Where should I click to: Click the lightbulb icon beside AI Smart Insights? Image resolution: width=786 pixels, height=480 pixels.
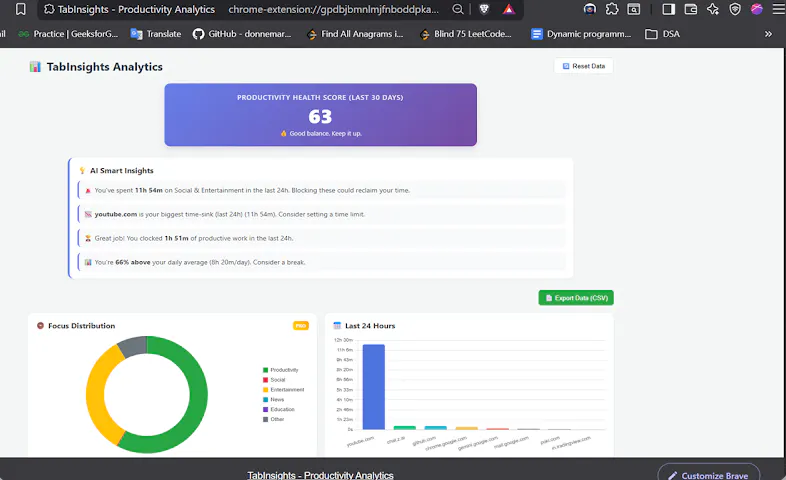click(x=82, y=171)
